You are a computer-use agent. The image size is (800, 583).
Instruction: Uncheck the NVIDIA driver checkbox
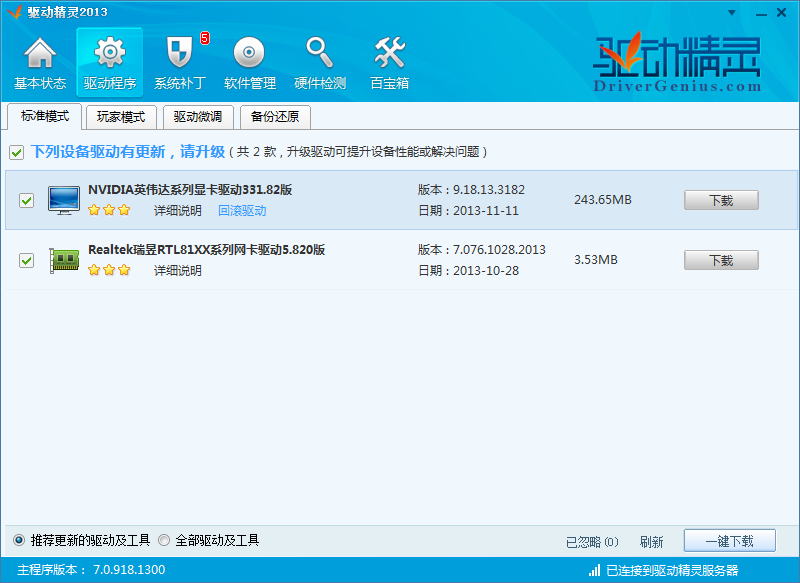coord(27,200)
